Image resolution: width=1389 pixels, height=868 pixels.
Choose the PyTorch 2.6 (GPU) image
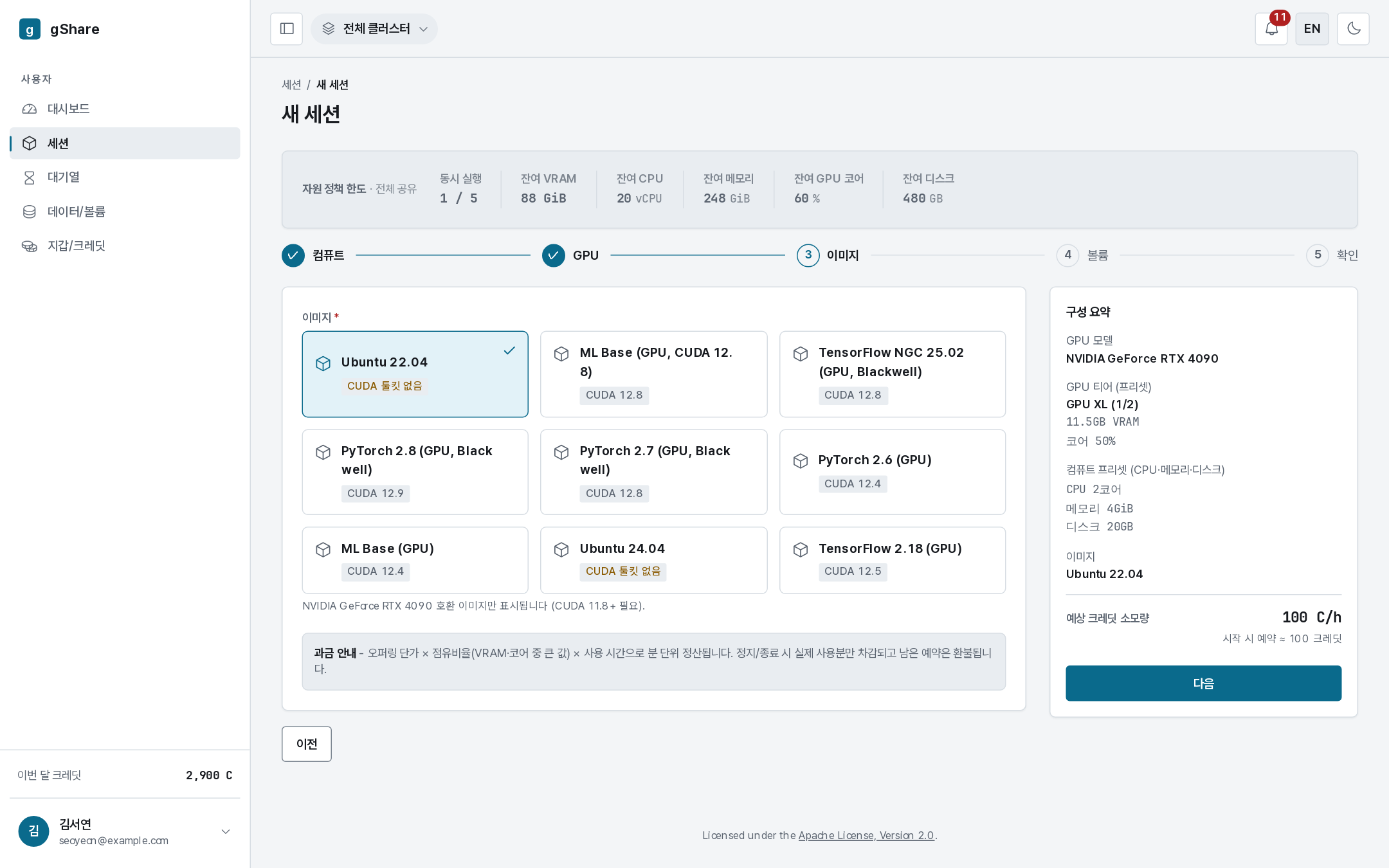pyautogui.click(x=893, y=472)
